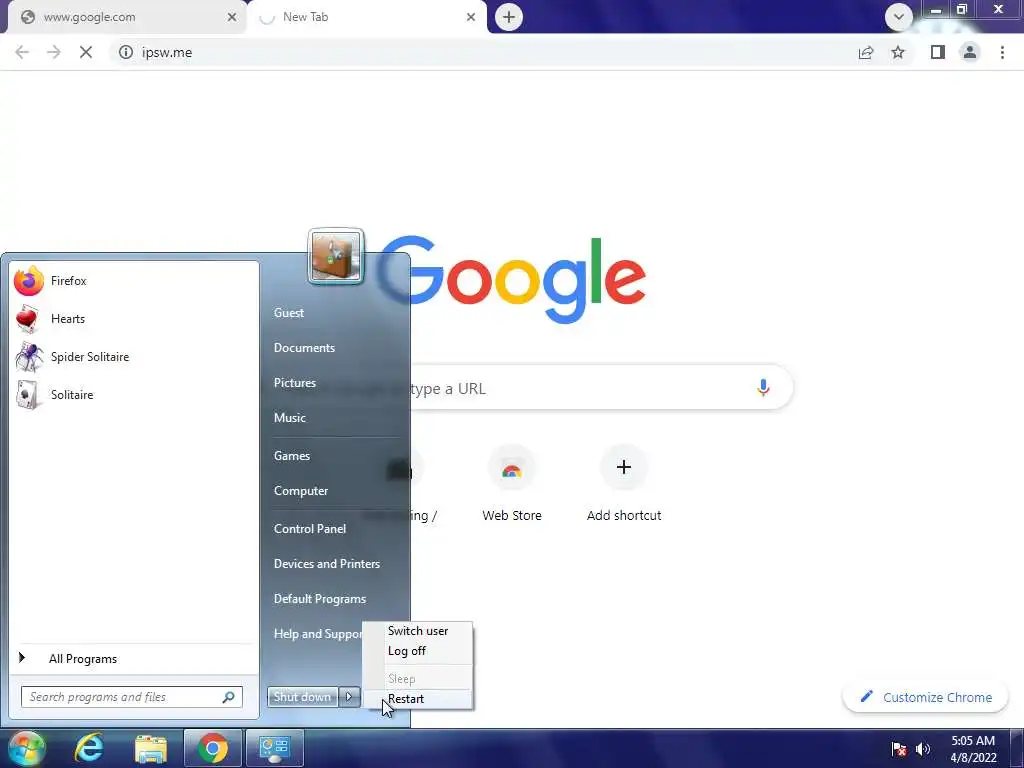Open Games from the Start menu
The height and width of the screenshot is (768, 1024).
292,456
